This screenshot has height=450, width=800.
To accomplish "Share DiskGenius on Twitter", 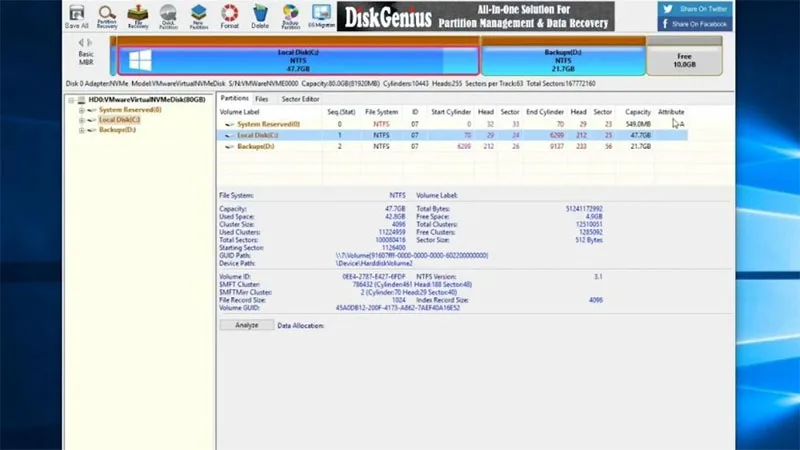I will click(x=695, y=9).
